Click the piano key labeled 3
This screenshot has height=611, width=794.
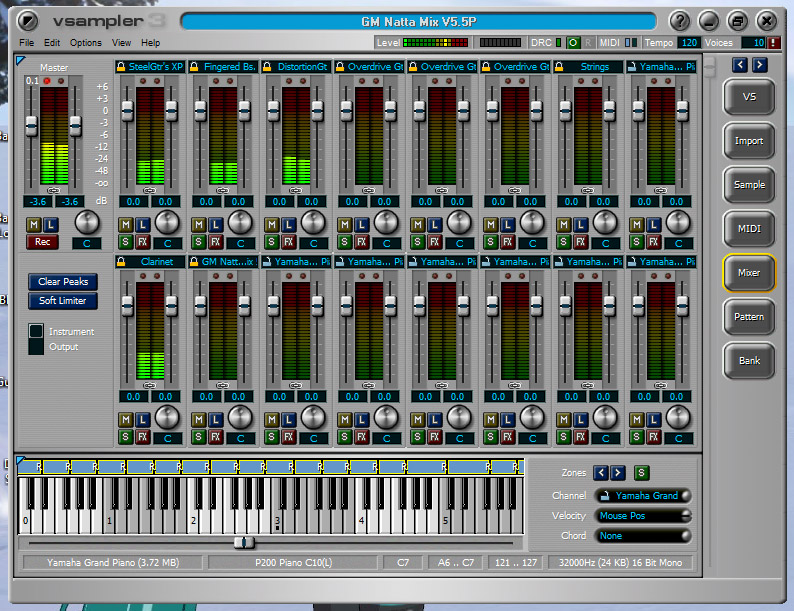278,523
